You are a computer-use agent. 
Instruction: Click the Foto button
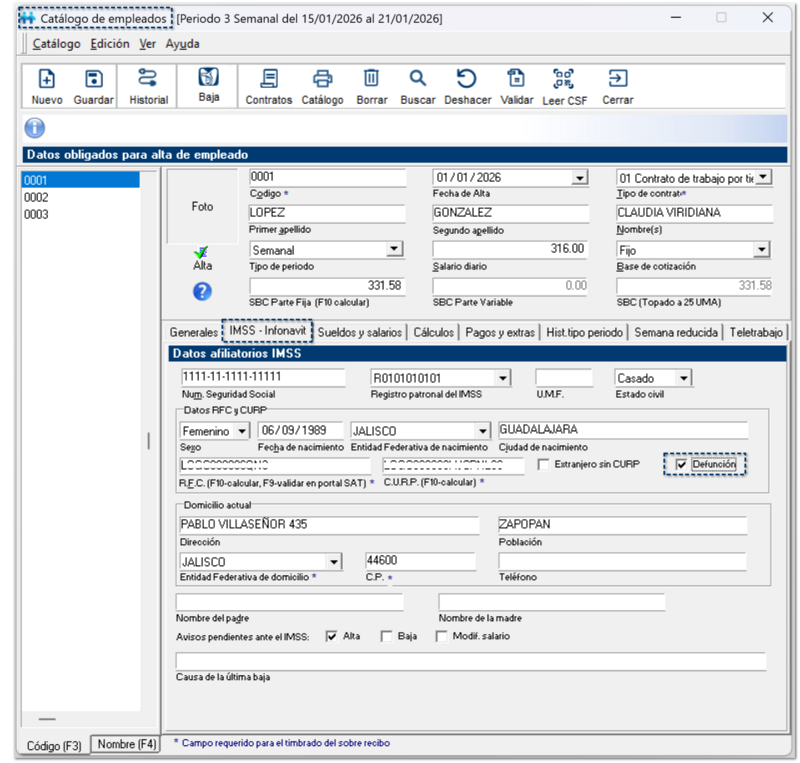[202, 207]
